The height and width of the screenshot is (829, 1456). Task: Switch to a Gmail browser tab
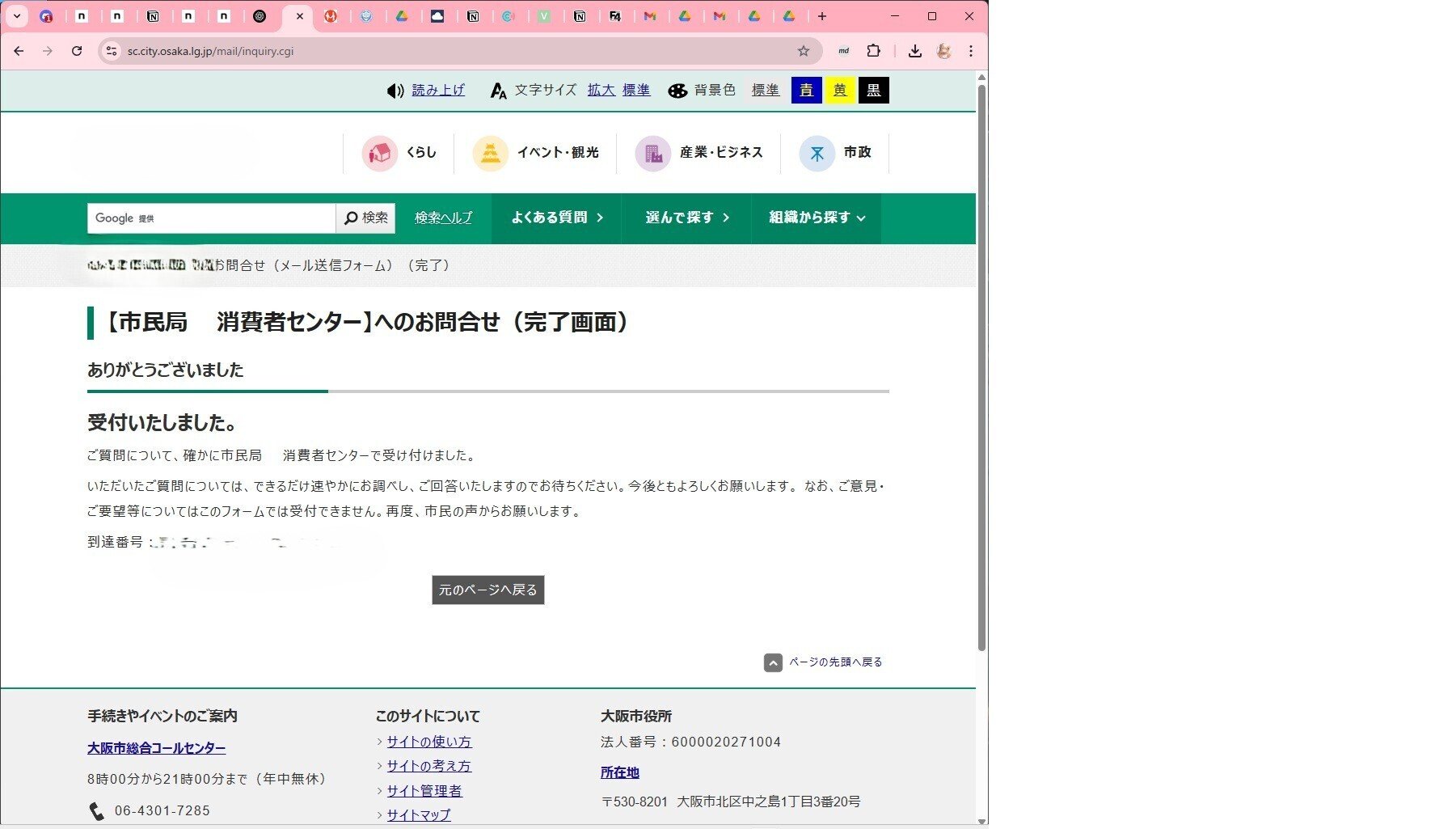coord(650,16)
